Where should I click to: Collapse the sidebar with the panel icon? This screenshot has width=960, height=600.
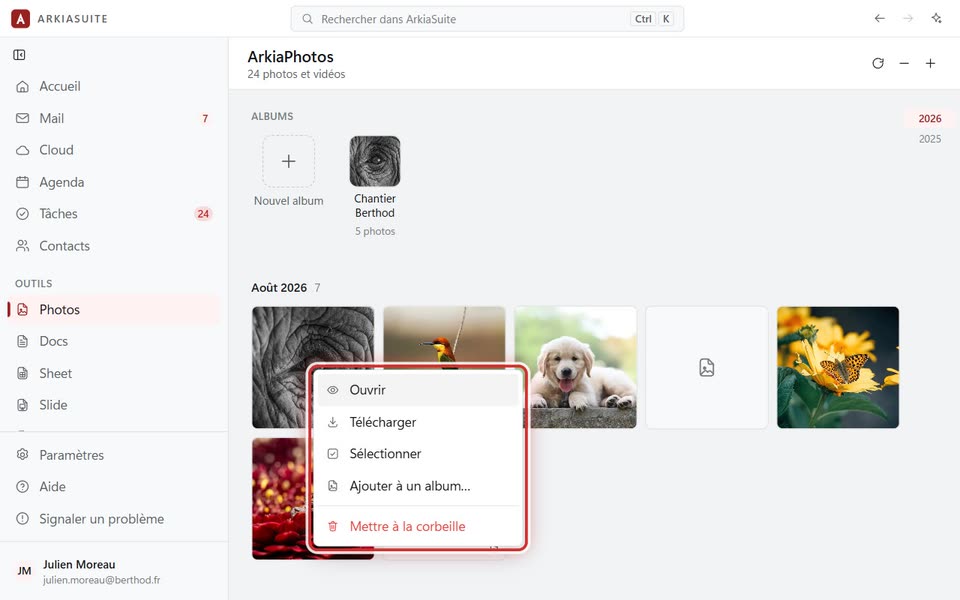20,55
